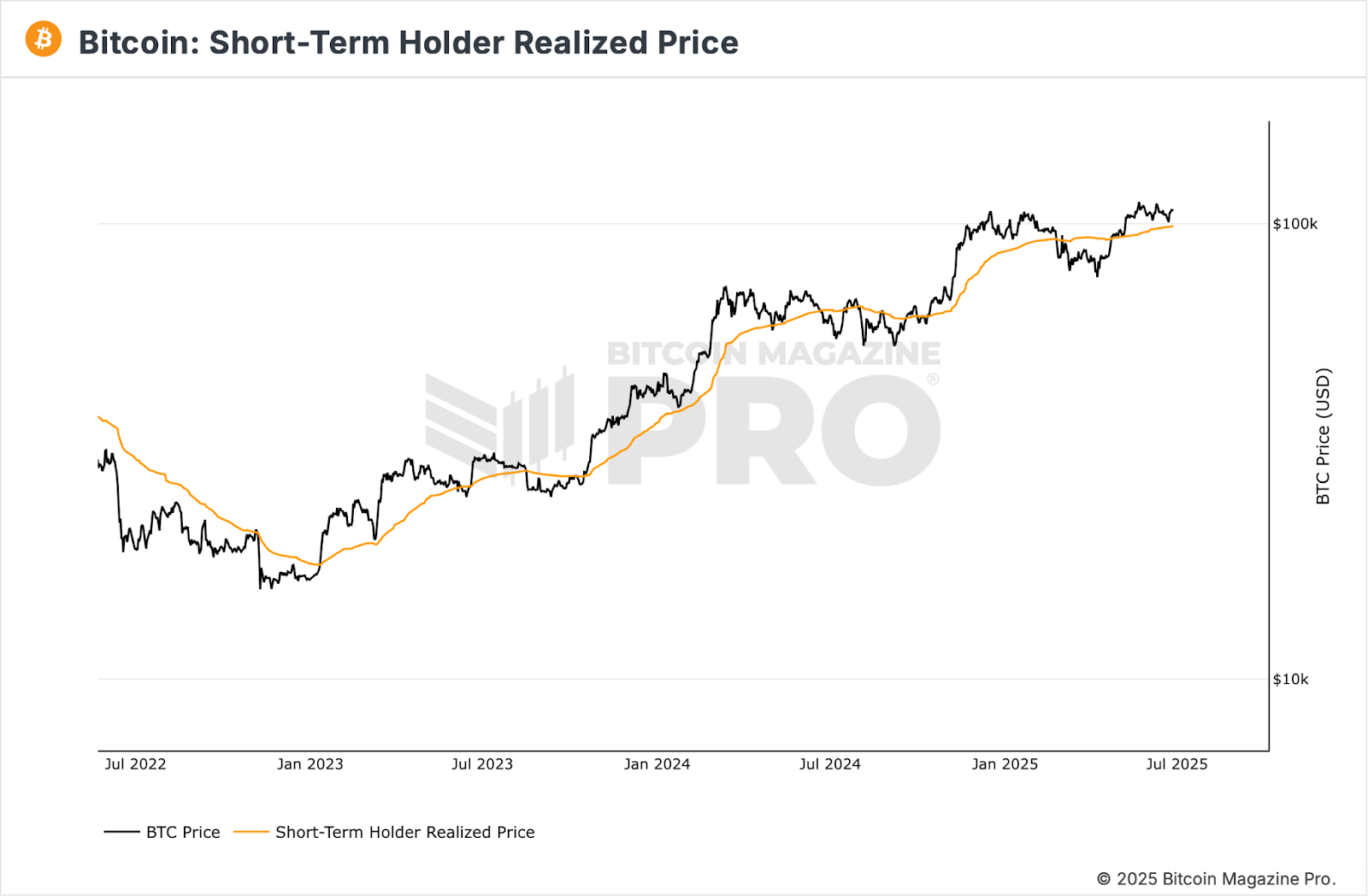
Task: Click the orange Bitcoin logo icon
Action: pyautogui.click(x=44, y=39)
